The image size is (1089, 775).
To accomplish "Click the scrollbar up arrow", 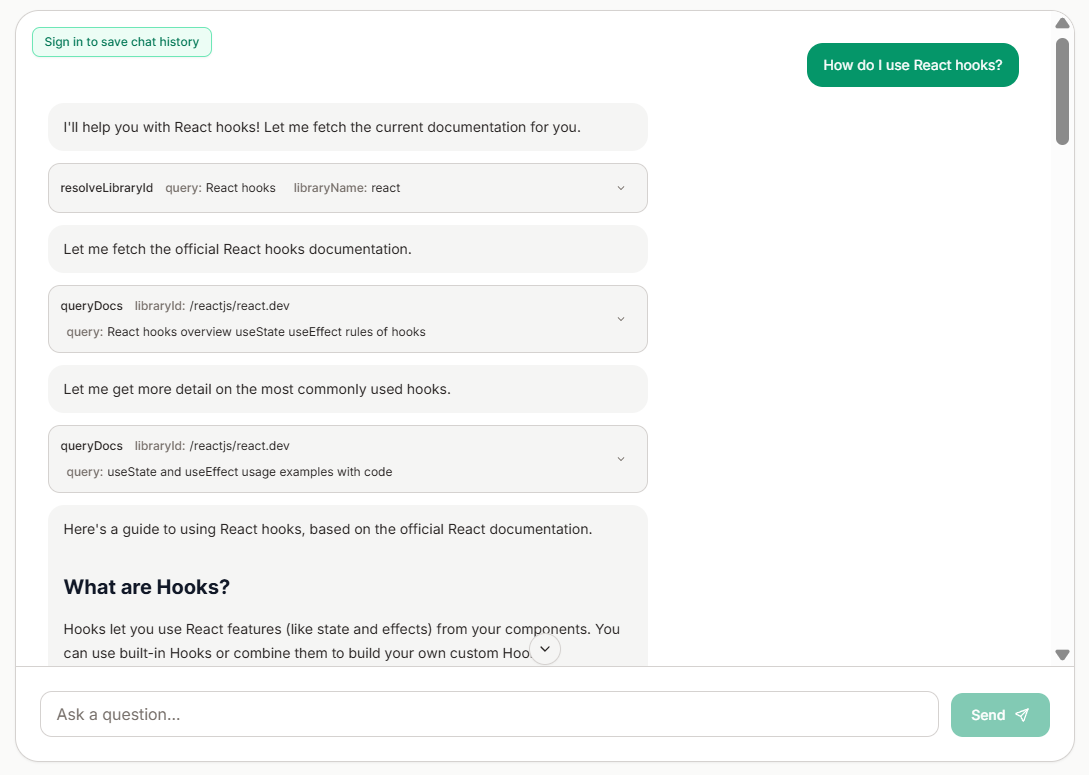I will (x=1062, y=23).
